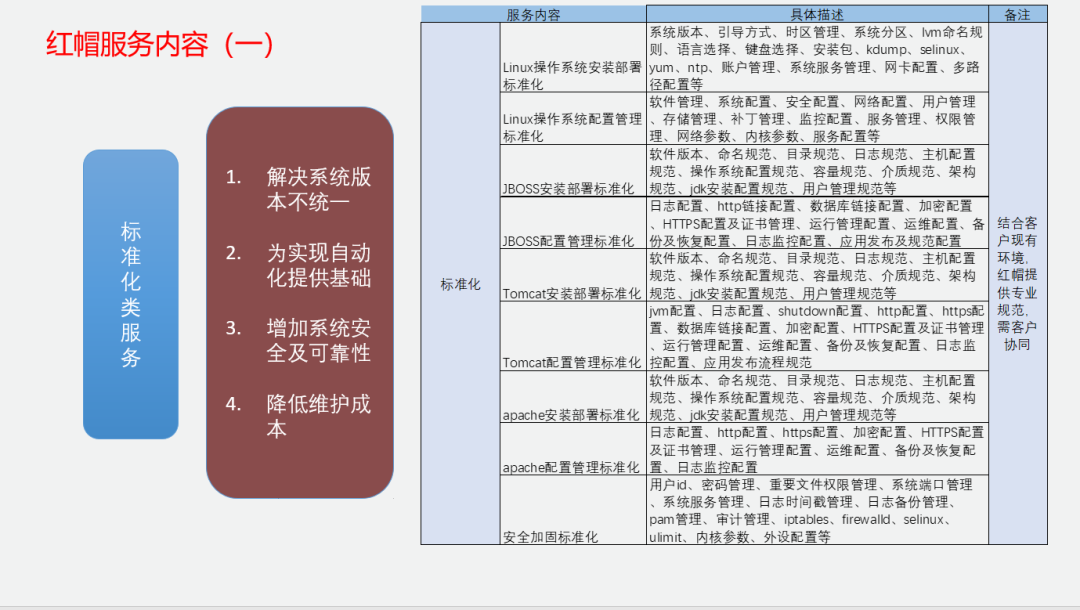Image resolution: width=1080 pixels, height=610 pixels.
Task: Select the blue 标准化类服务 rounded box
Action: click(131, 294)
